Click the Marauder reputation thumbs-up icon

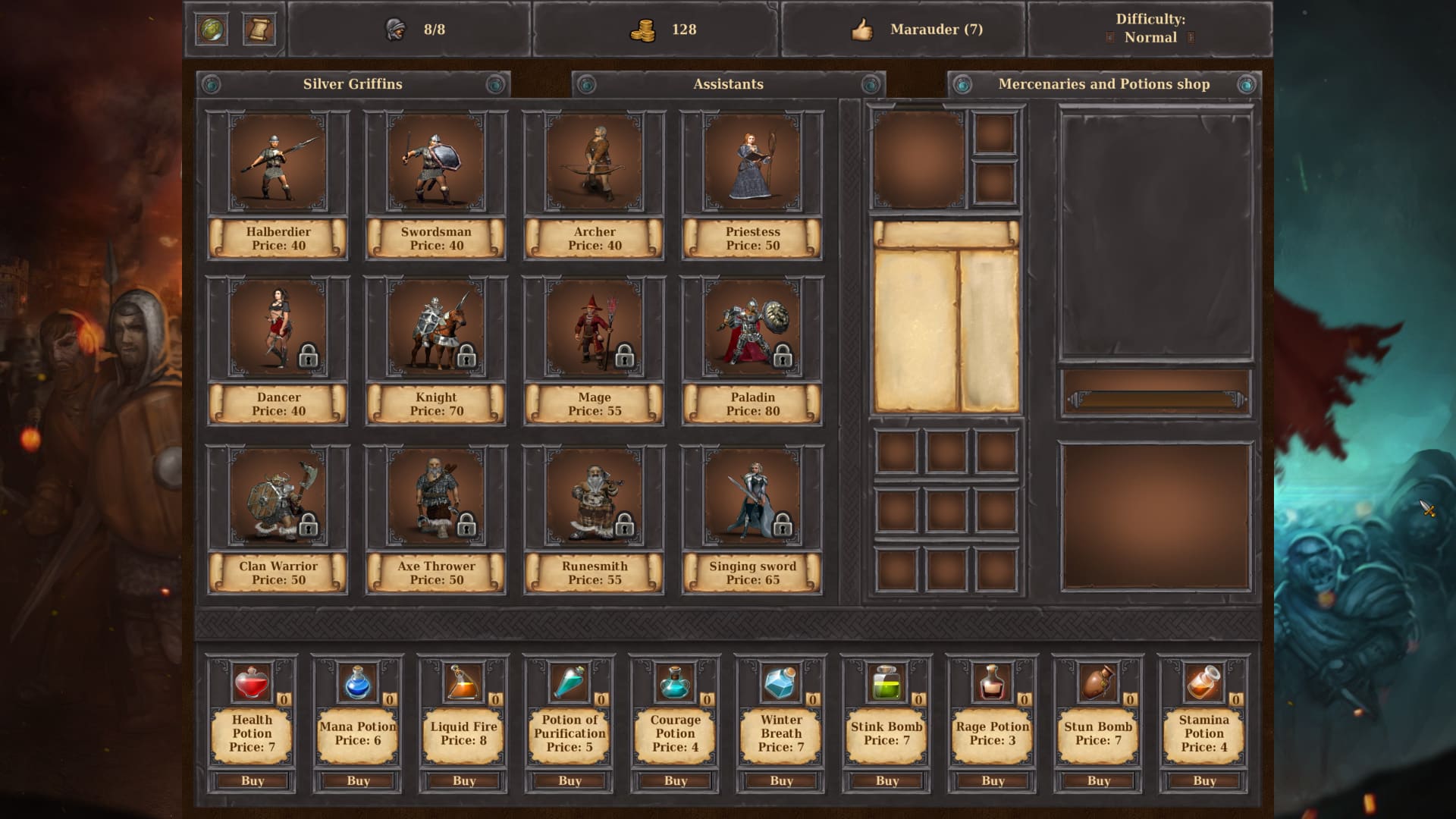[x=863, y=30]
